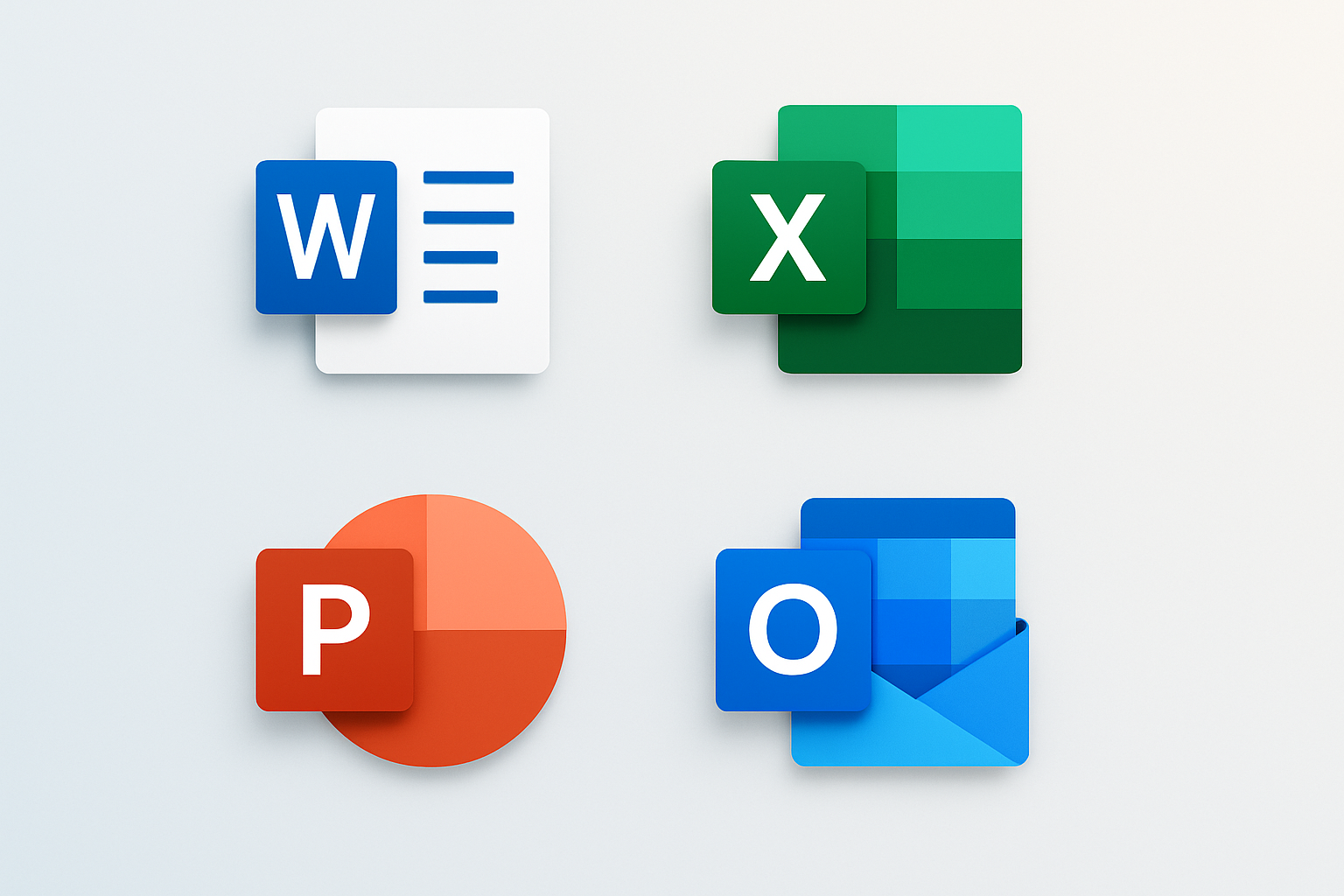The image size is (1344, 896).
Task: Select the second blue line on Word page
Action: click(468, 218)
